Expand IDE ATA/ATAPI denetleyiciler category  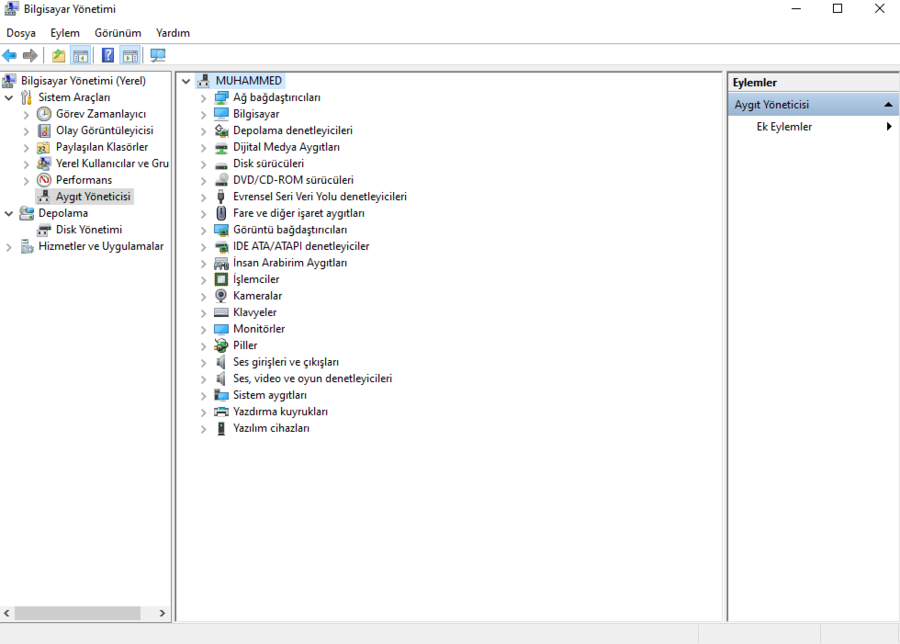click(x=203, y=247)
